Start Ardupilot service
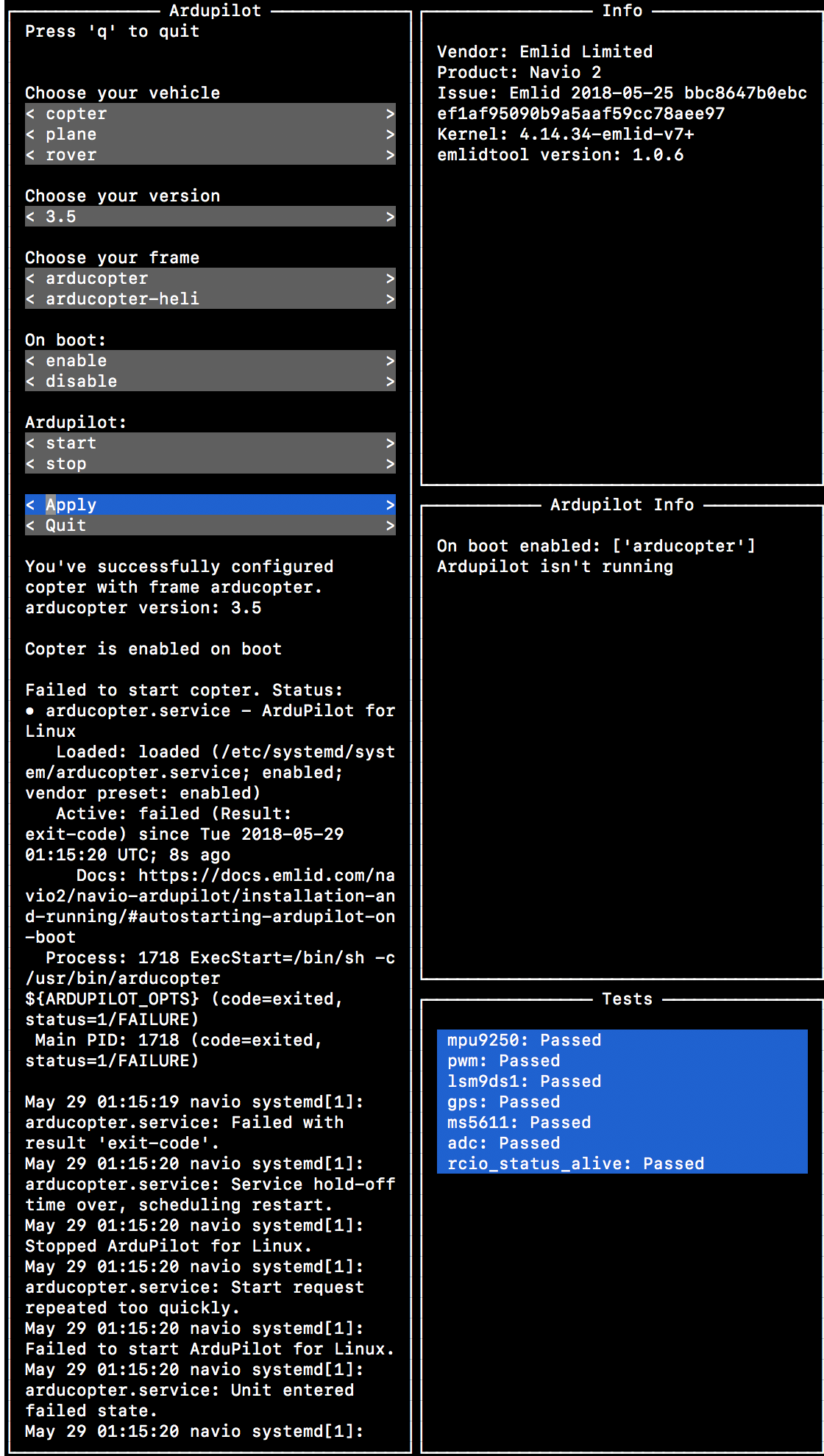Screen dimensions: 824x1456 point(210,443)
